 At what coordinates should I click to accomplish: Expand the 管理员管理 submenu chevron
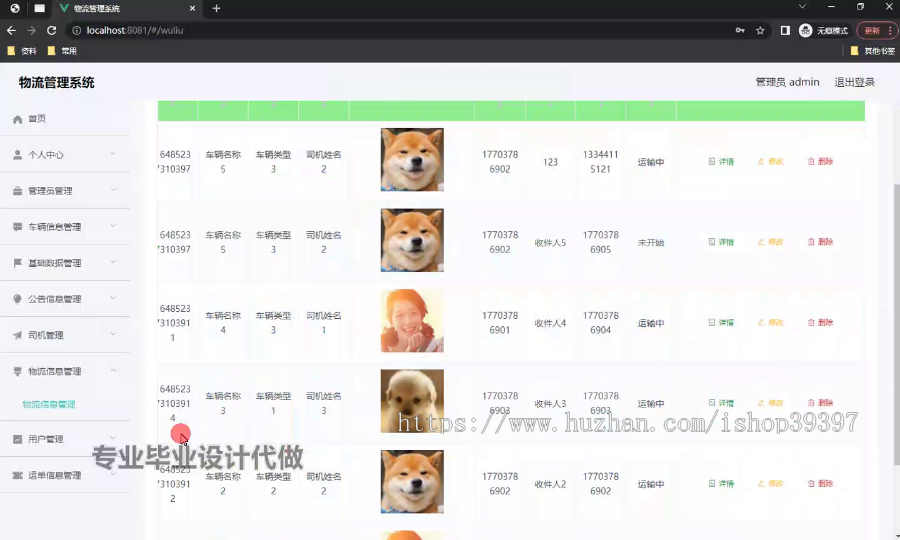113,190
